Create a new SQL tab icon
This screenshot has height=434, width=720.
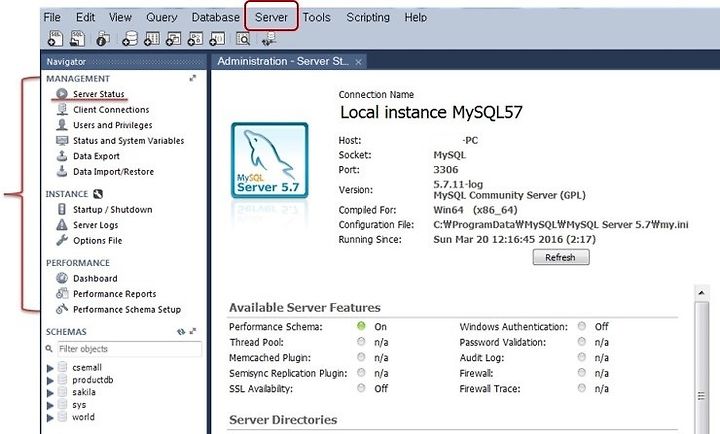(55, 39)
